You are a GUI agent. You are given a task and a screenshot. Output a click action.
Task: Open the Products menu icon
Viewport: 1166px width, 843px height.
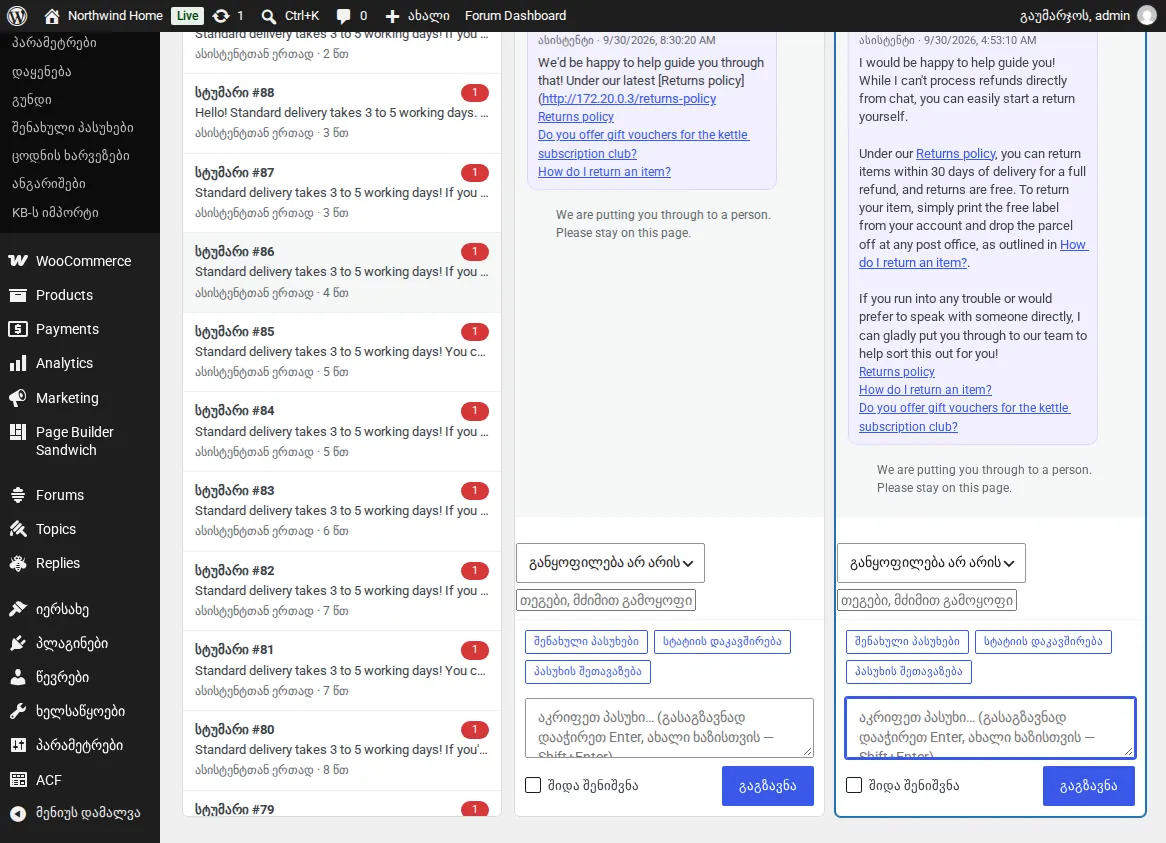click(18, 295)
